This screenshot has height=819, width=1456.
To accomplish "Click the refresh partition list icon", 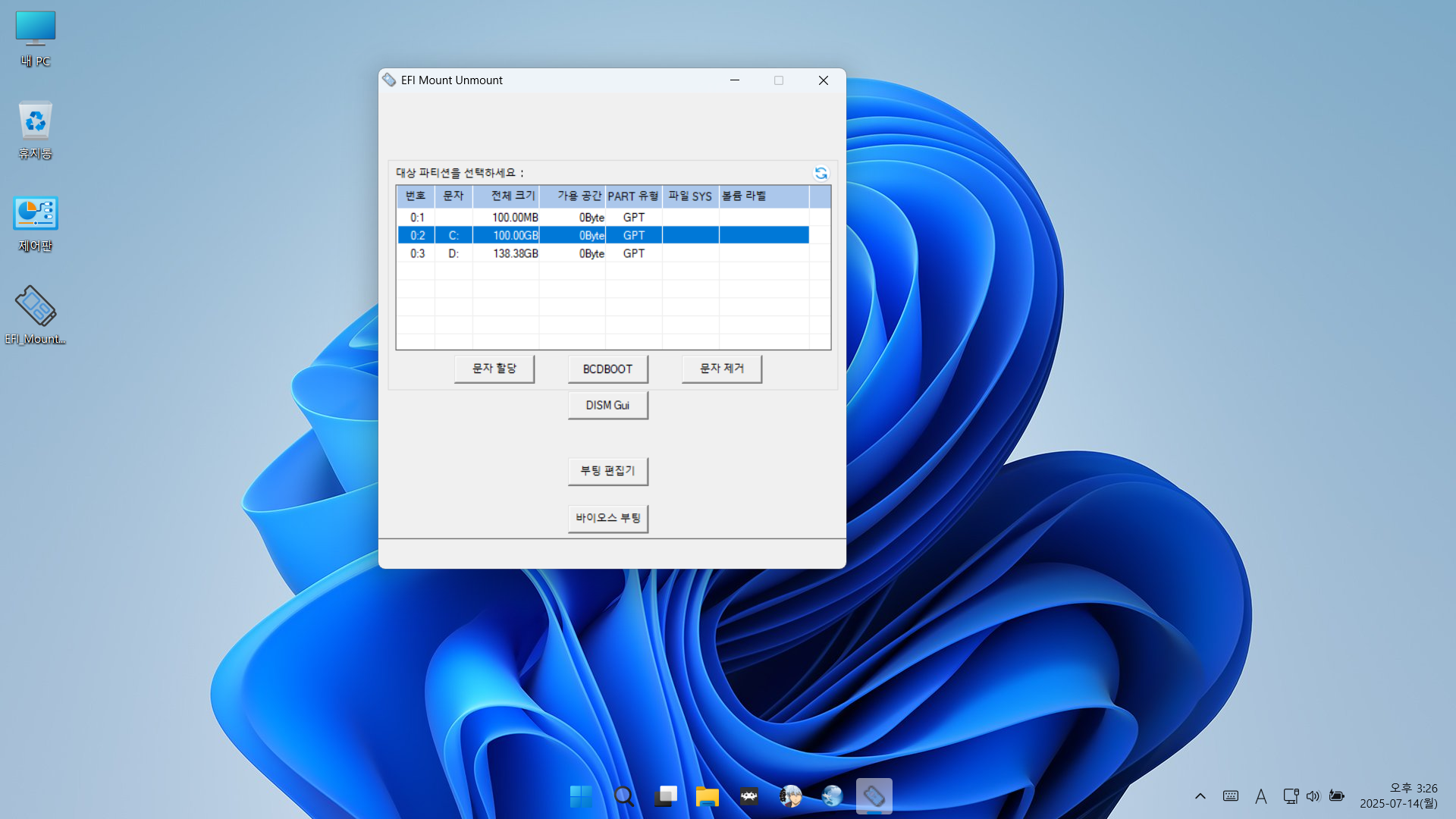I will click(821, 173).
